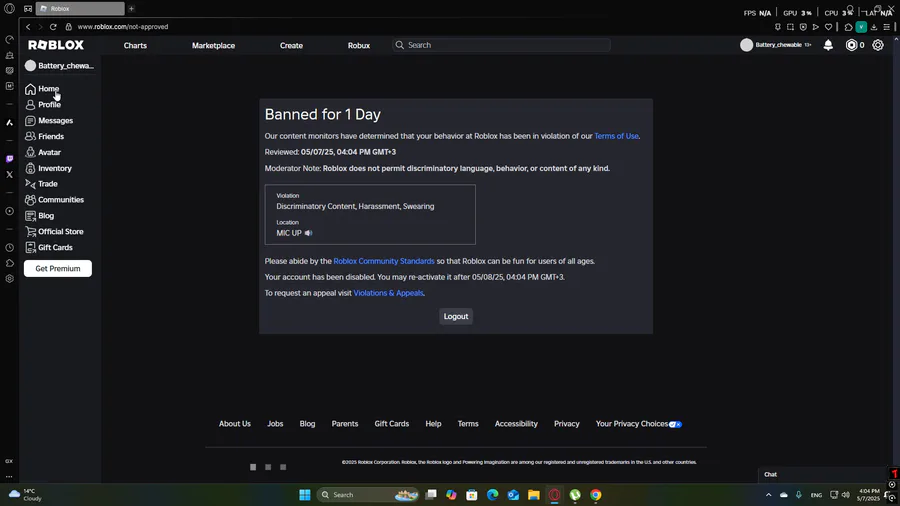
Task: Reload the page with the refresh button
Action: (x=53, y=26)
